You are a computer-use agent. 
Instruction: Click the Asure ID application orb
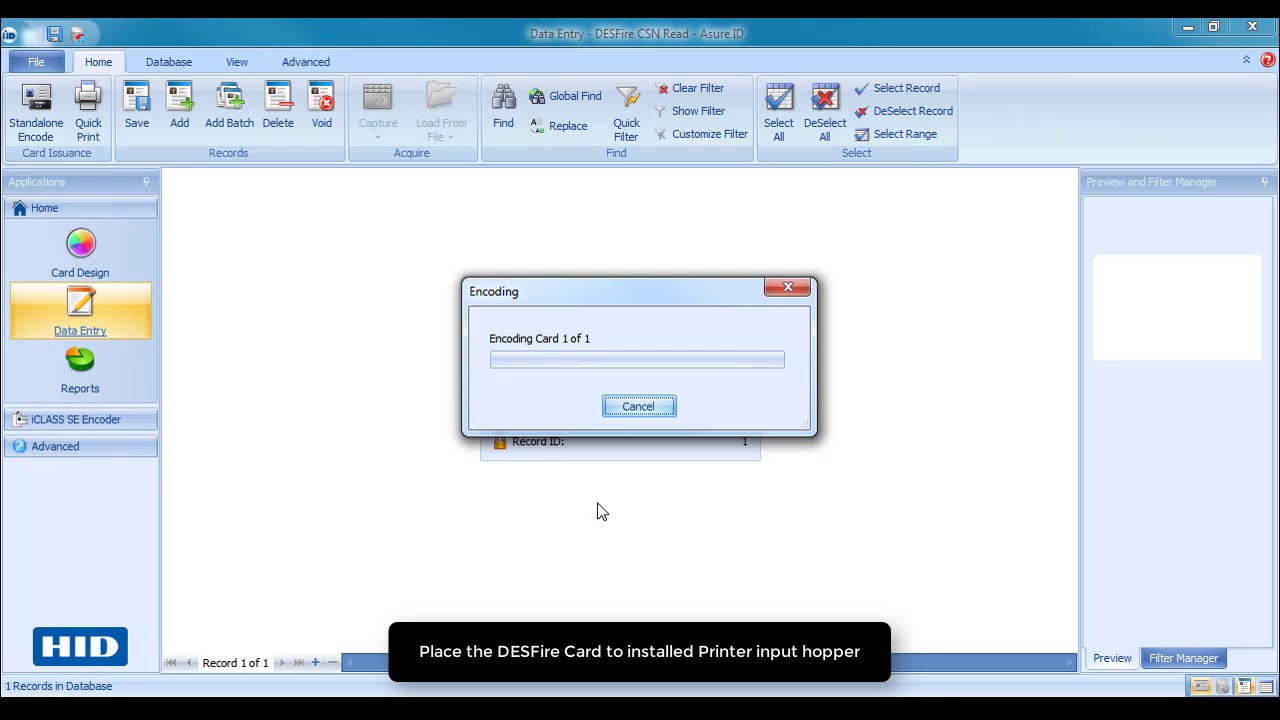[x=9, y=34]
